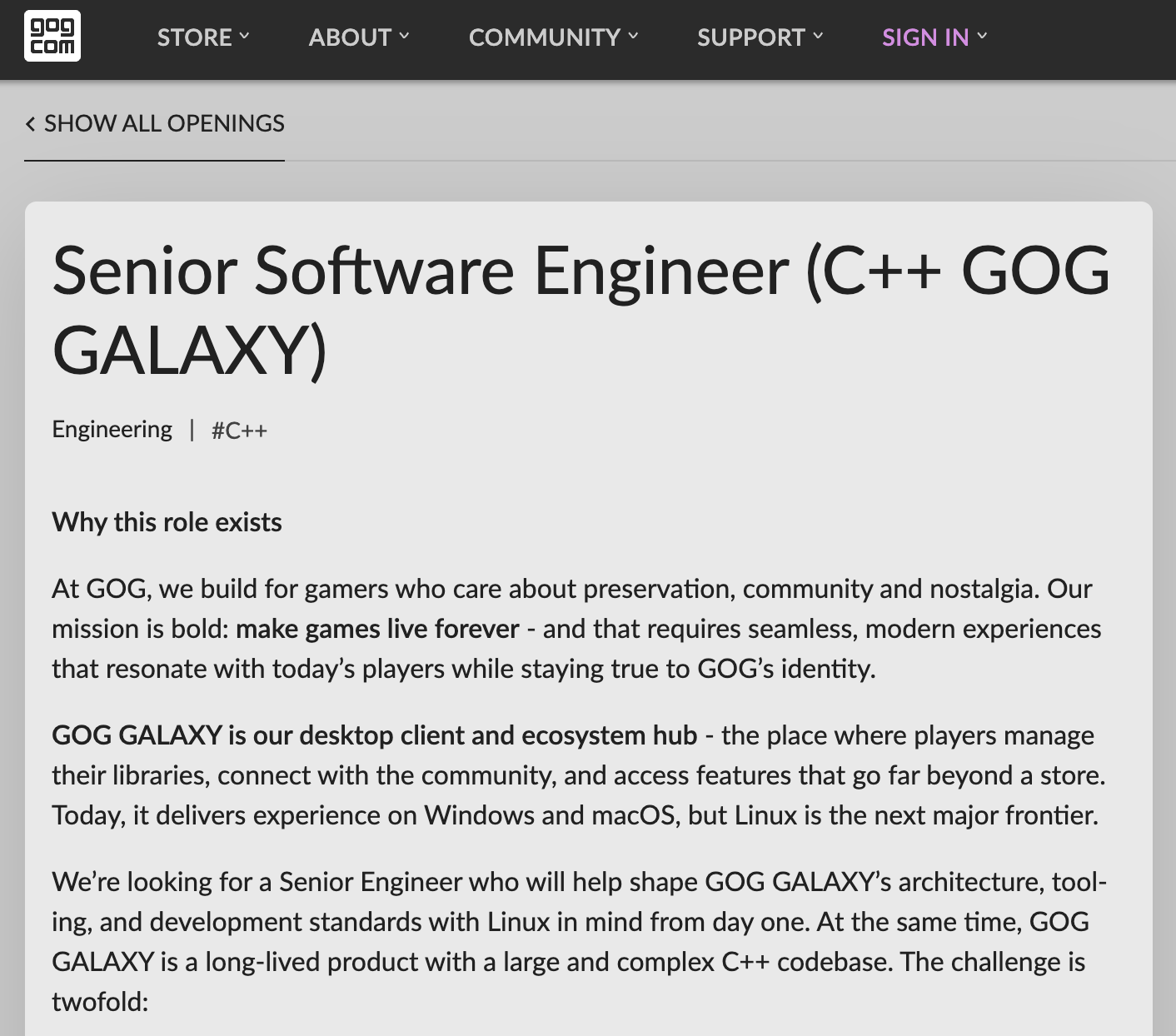1176x1036 pixels.
Task: Click SIGN IN in the navigation bar
Action: [924, 37]
